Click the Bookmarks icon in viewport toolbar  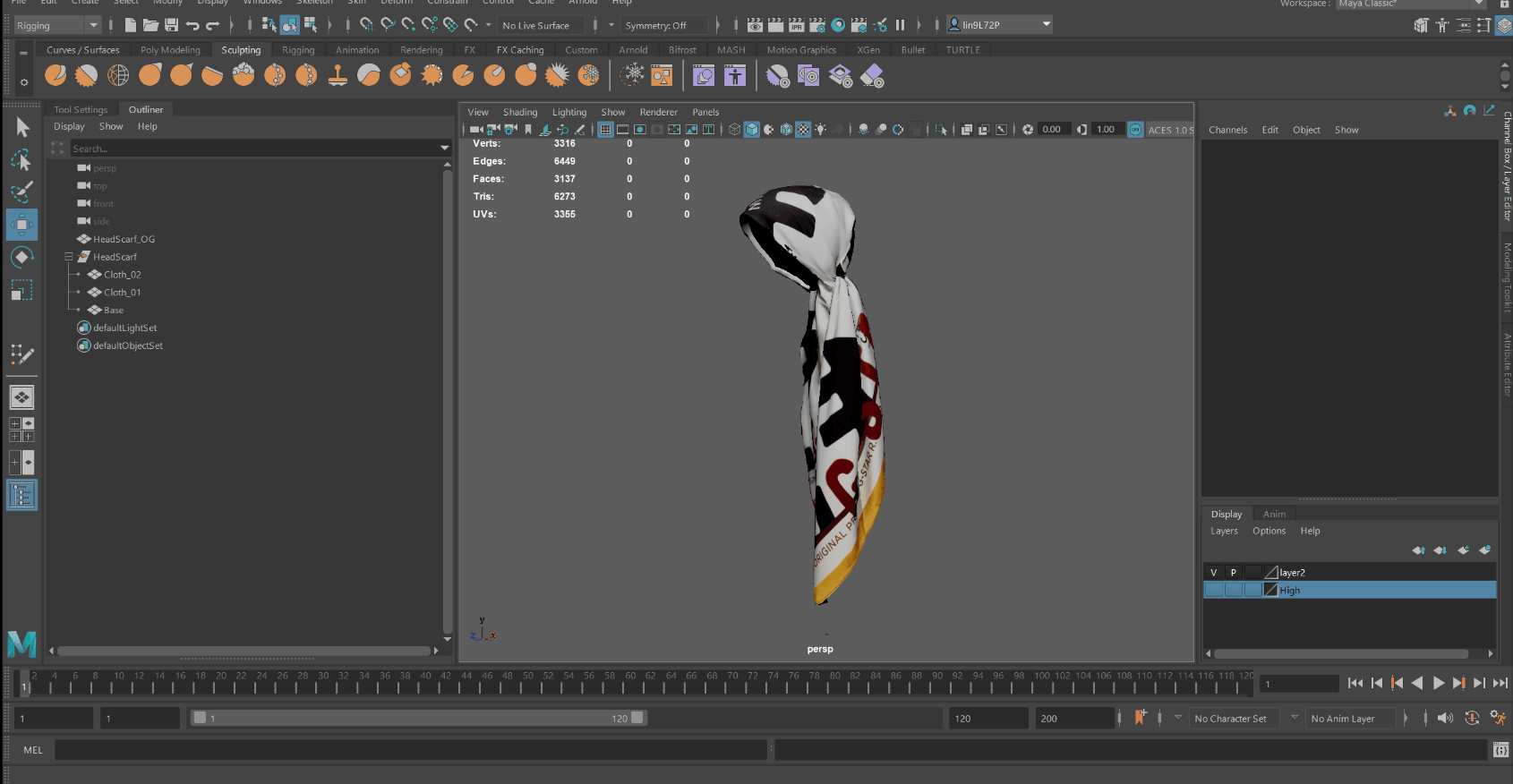click(528, 130)
